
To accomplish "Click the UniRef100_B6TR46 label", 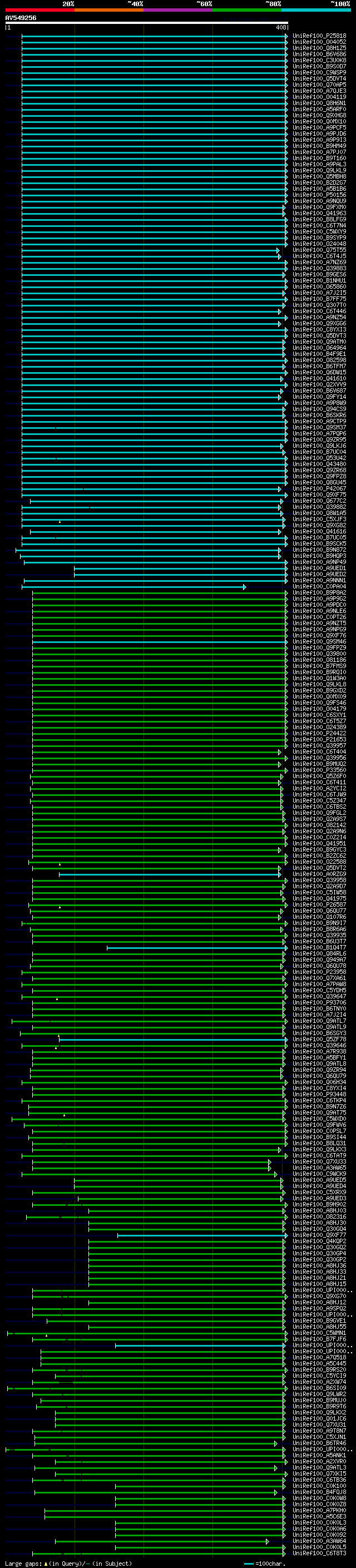I will [319, 1444].
